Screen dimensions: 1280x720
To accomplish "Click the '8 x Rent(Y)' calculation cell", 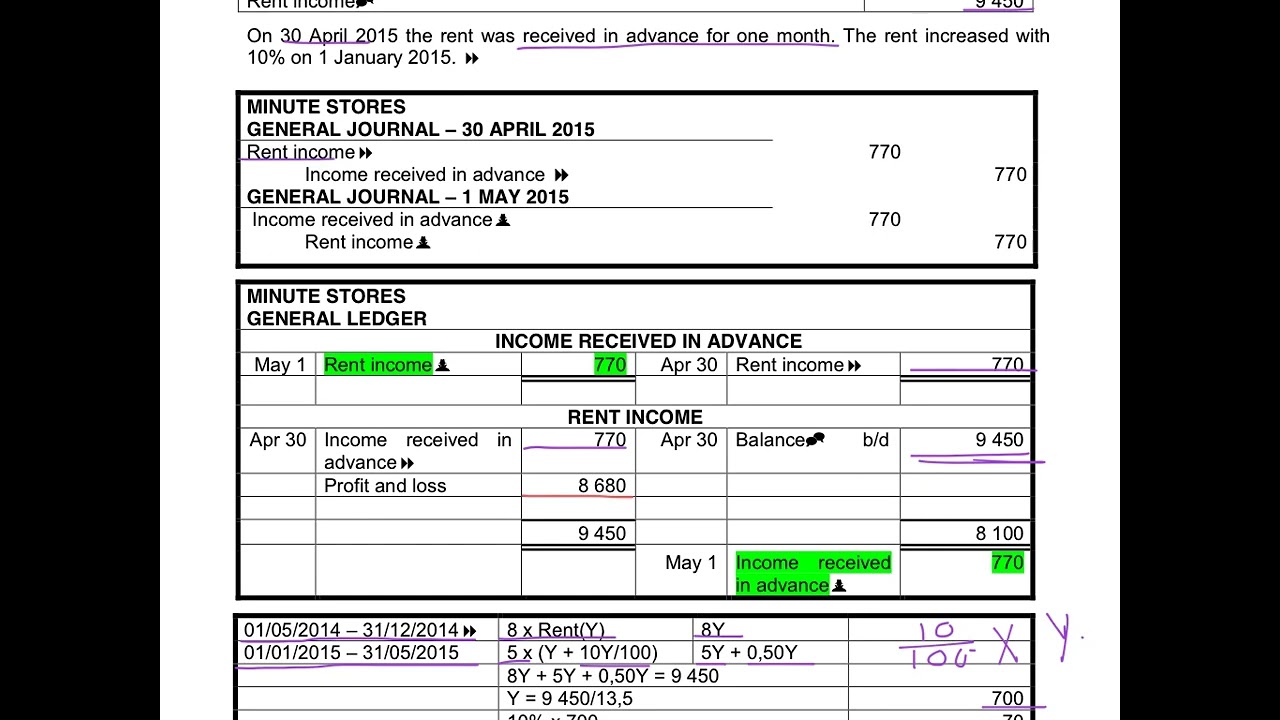I will click(556, 630).
